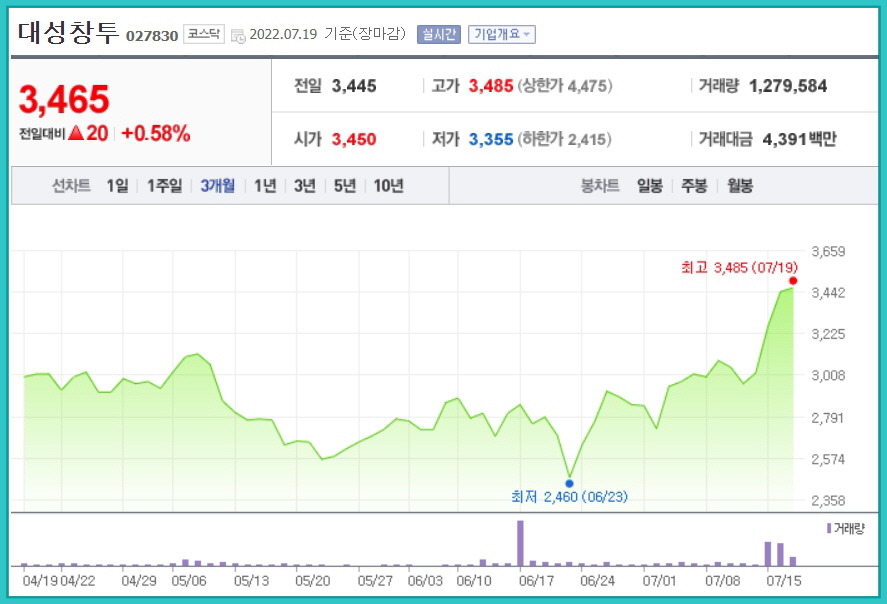The image size is (887, 604).
Task: Click the 거래량 legend swatch below the chart
Action: (829, 528)
